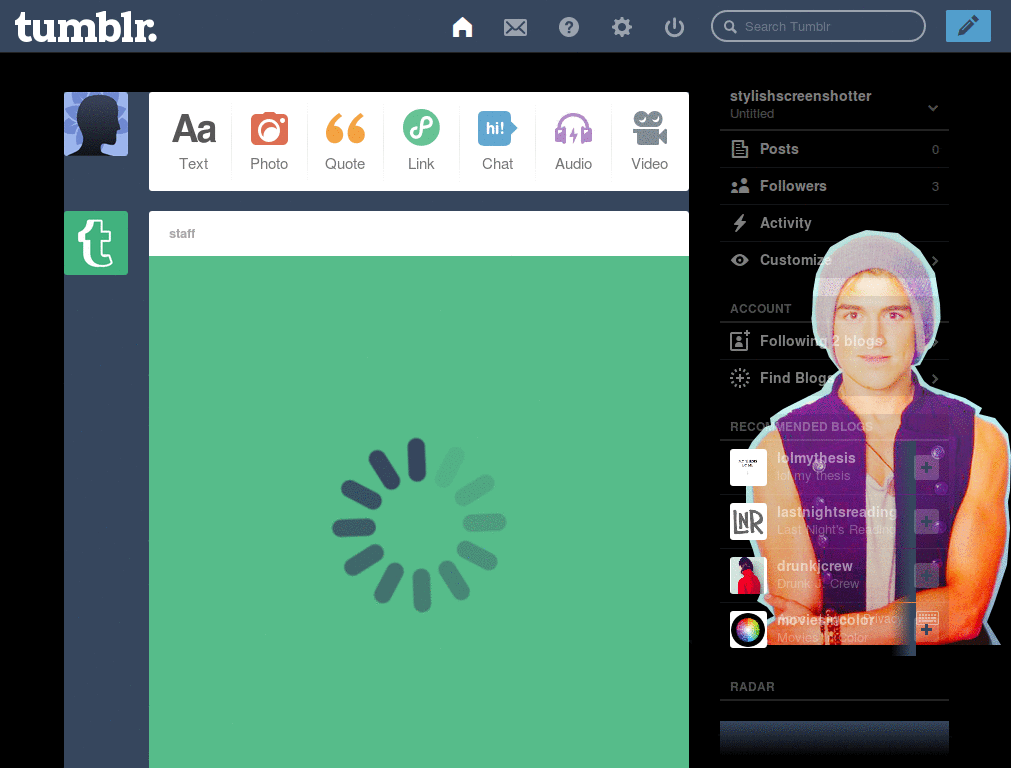Viewport: 1024px width, 768px height.
Task: Click the lolmythesis avatar thumbnail
Action: tap(748, 467)
